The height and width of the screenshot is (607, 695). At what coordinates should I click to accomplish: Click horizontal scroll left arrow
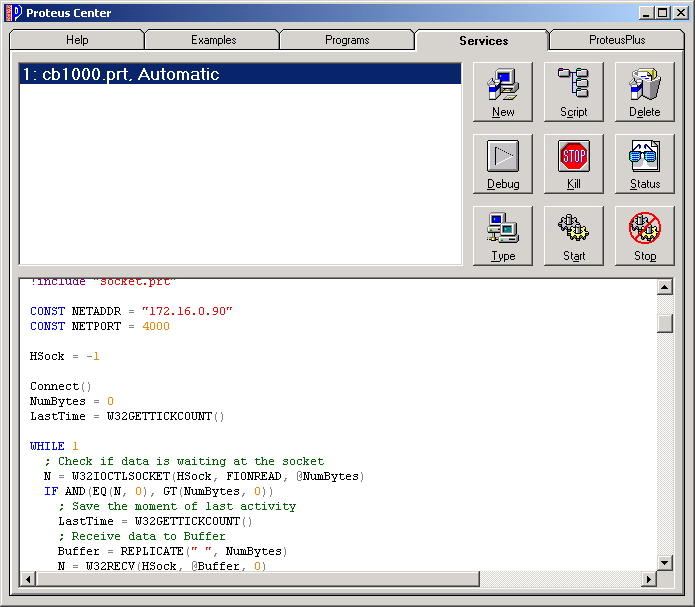tap(28, 579)
